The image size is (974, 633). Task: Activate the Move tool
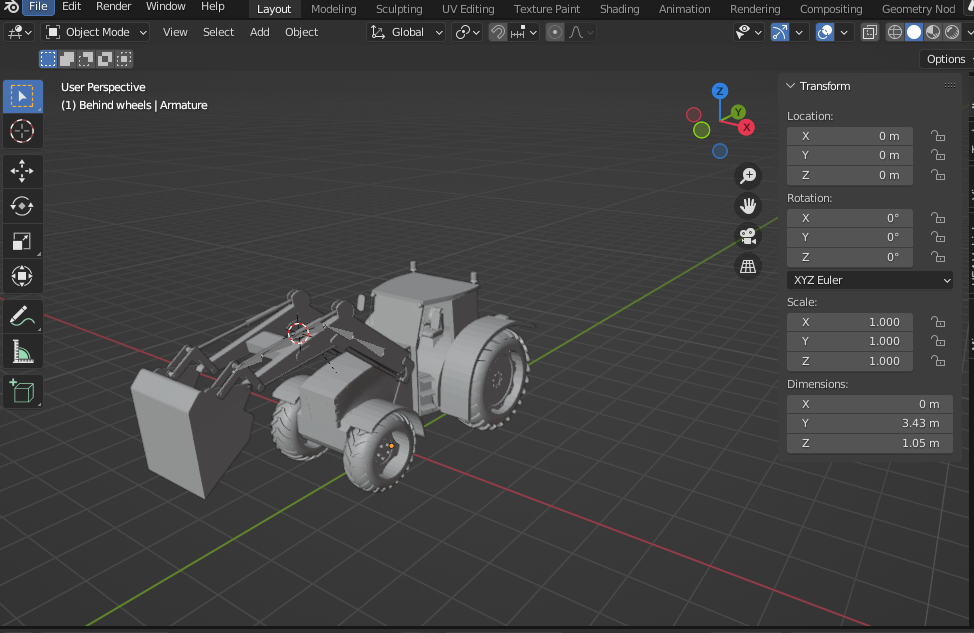tap(22, 171)
